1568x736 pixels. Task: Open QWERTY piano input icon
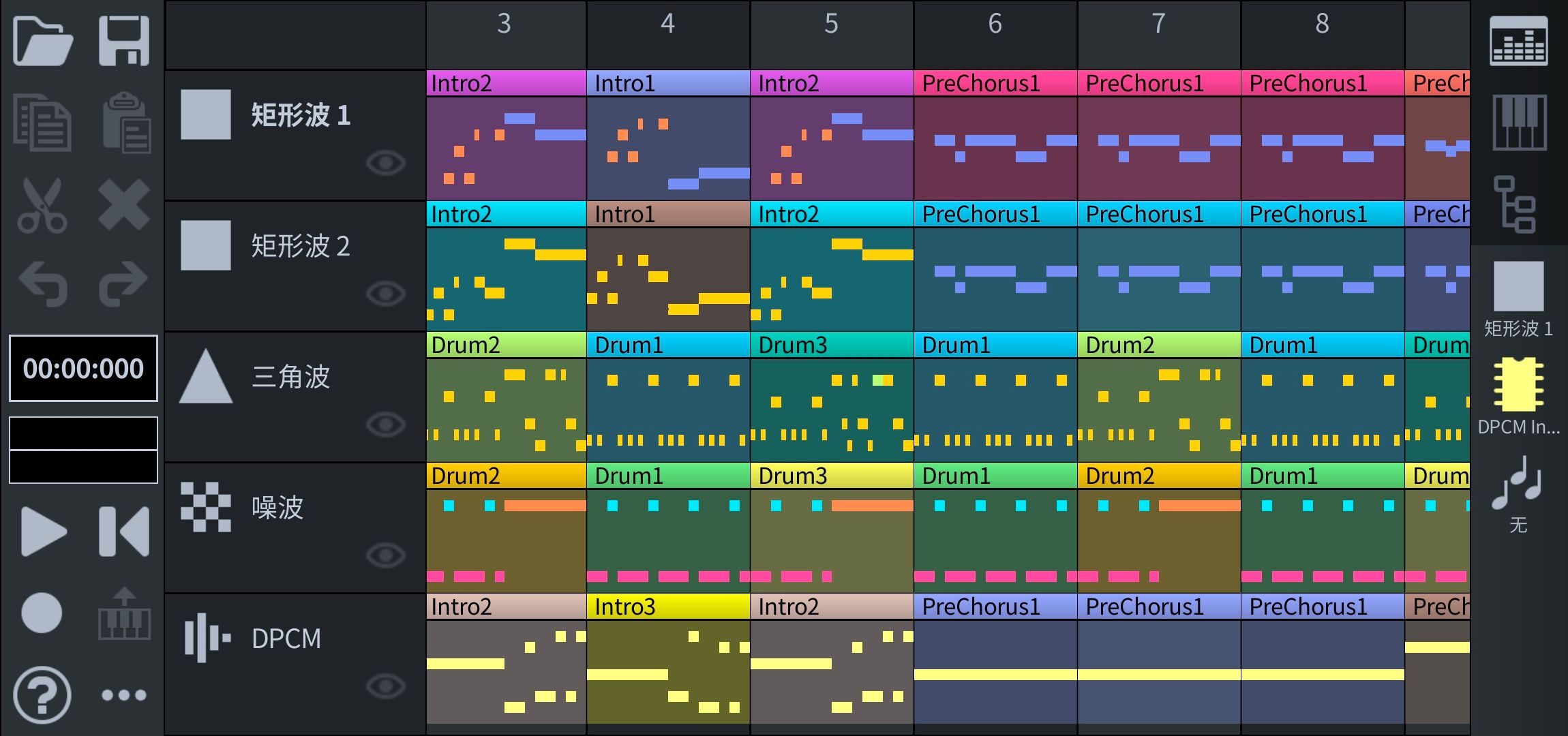tap(124, 613)
